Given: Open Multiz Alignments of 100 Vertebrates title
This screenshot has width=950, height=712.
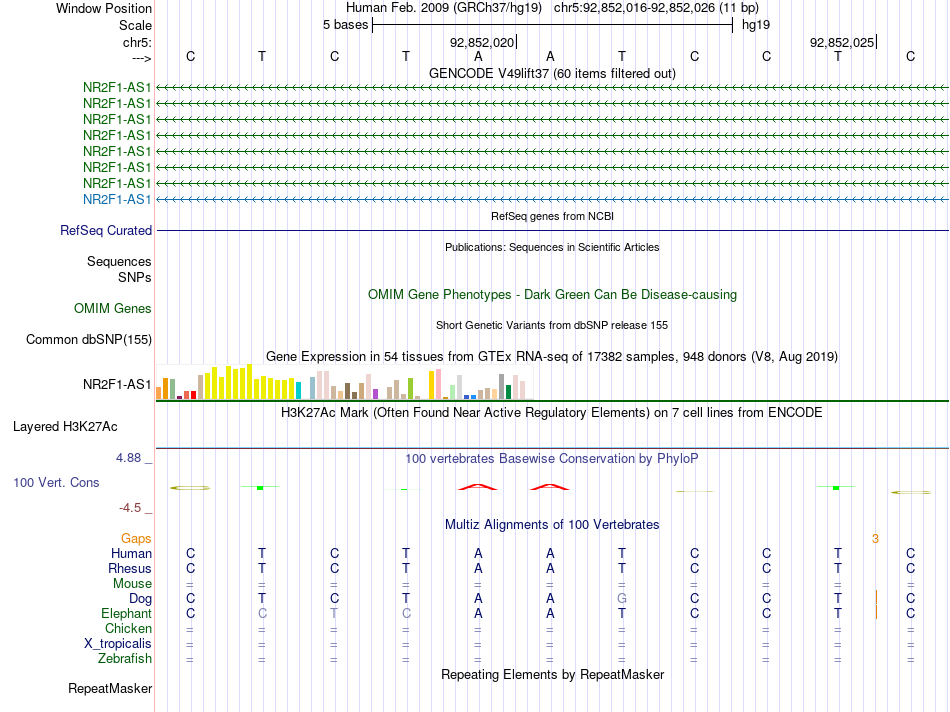Looking at the screenshot, I should pyautogui.click(x=552, y=525).
